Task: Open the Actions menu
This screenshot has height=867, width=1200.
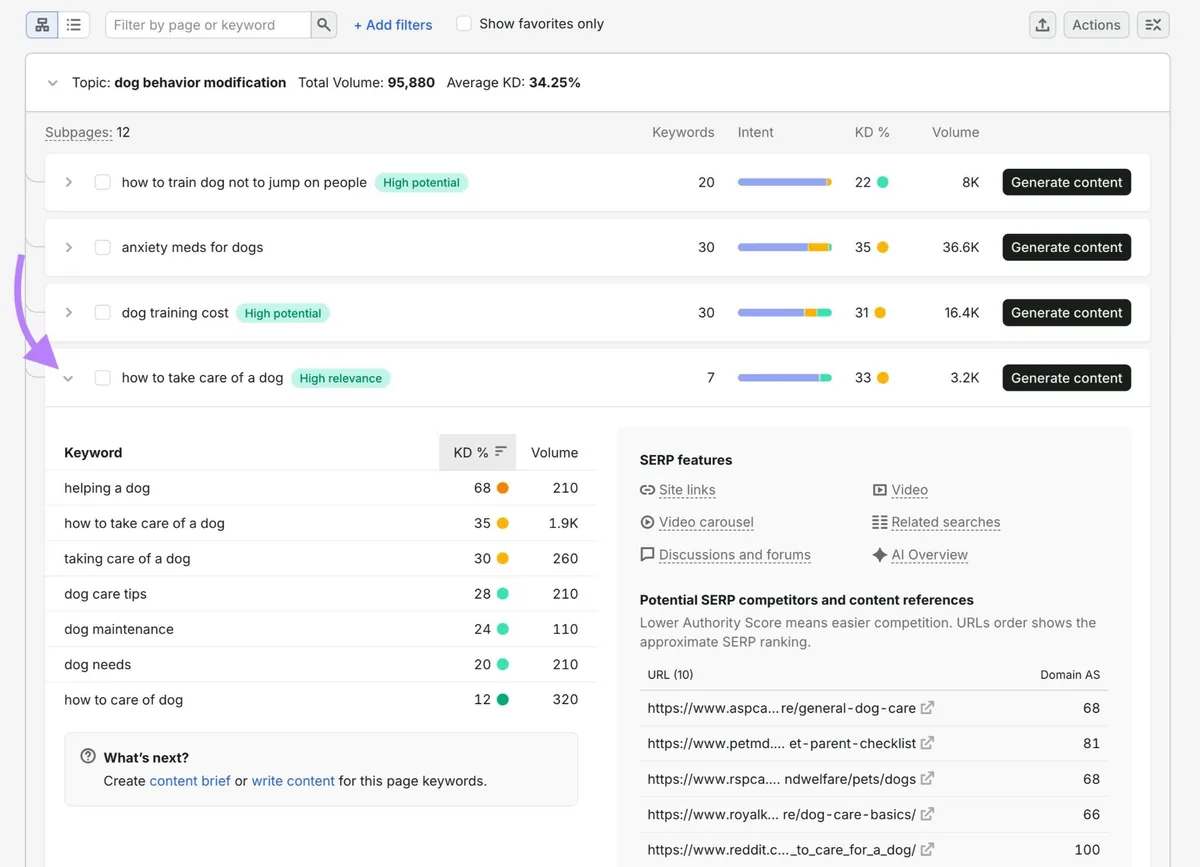Action: (x=1097, y=25)
